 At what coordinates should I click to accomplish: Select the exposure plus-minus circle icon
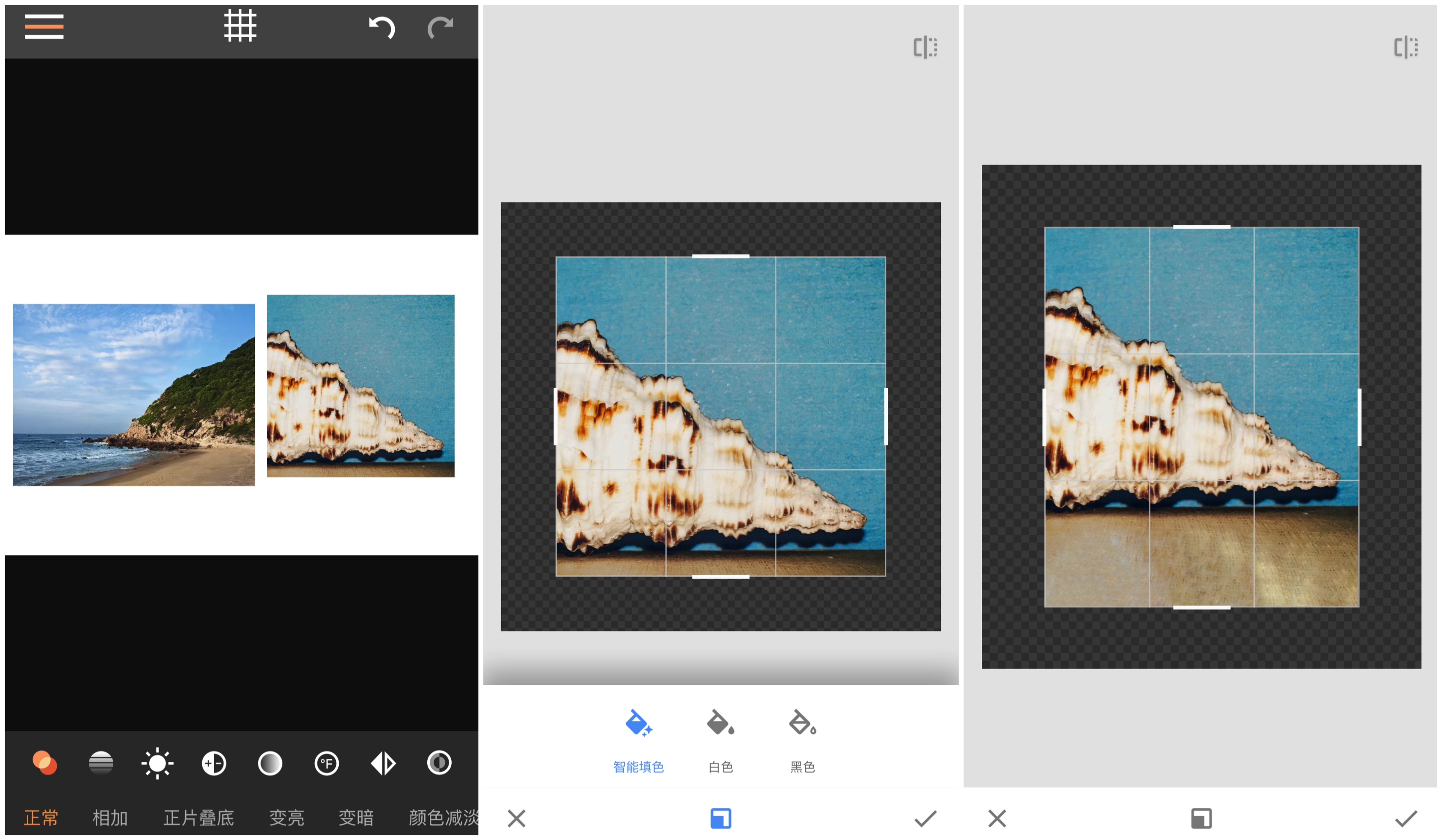tap(214, 763)
